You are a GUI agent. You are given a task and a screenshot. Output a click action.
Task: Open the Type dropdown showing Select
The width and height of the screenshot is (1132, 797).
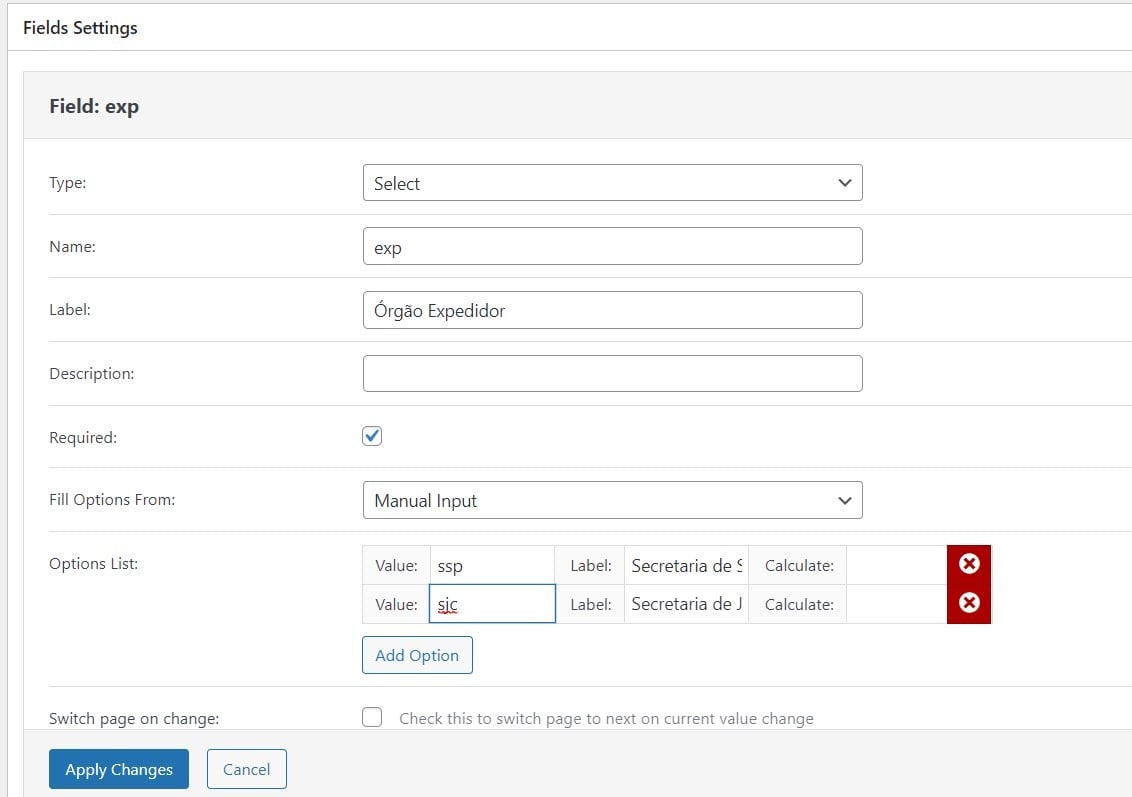click(x=612, y=183)
